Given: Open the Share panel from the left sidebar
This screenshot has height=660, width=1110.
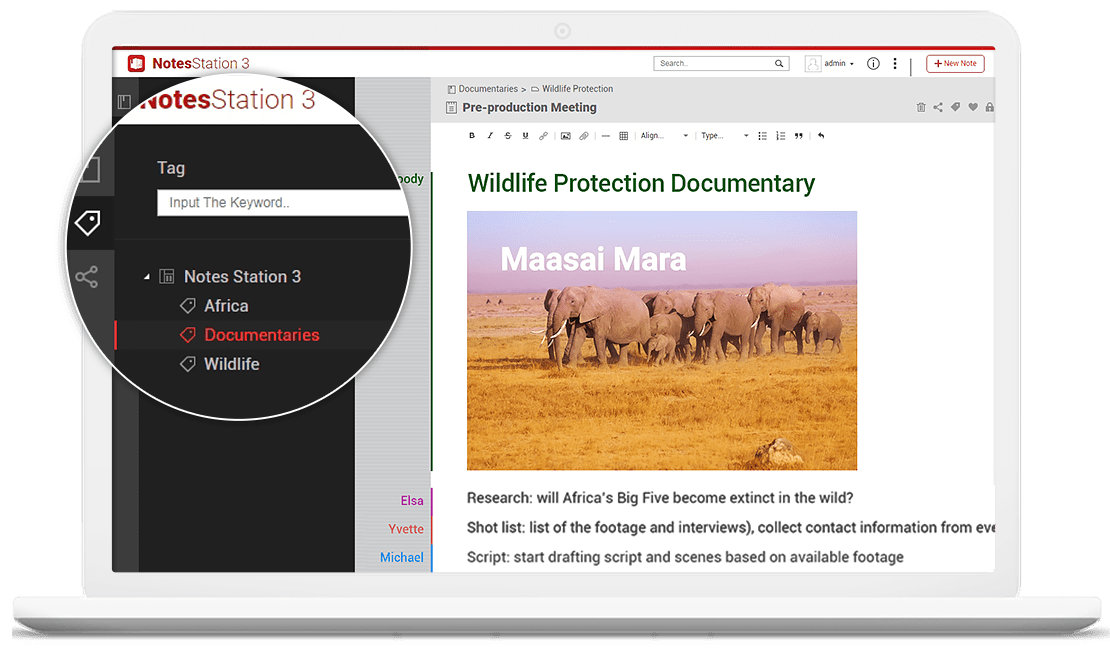Looking at the screenshot, I should click(x=89, y=276).
